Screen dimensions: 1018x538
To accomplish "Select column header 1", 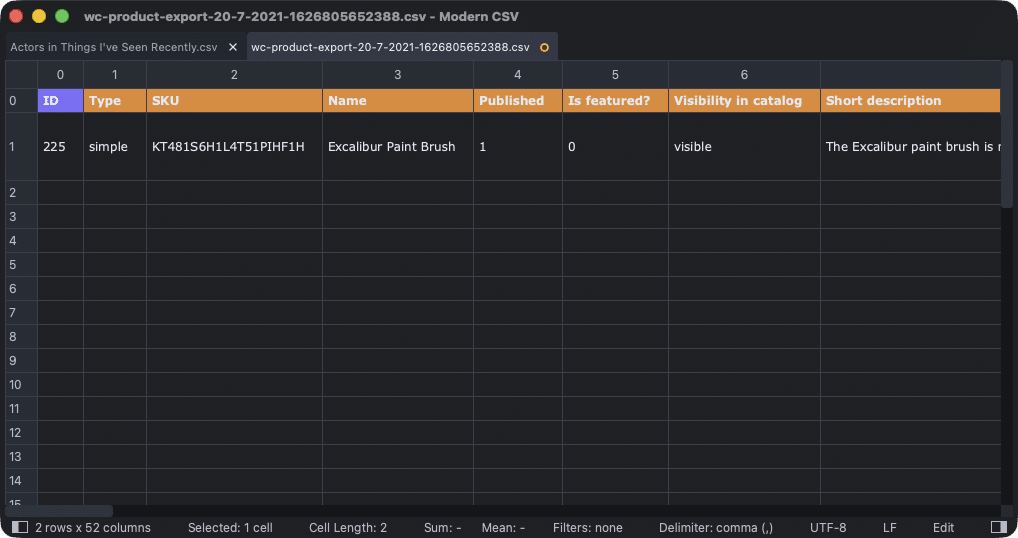I will click(x=115, y=75).
